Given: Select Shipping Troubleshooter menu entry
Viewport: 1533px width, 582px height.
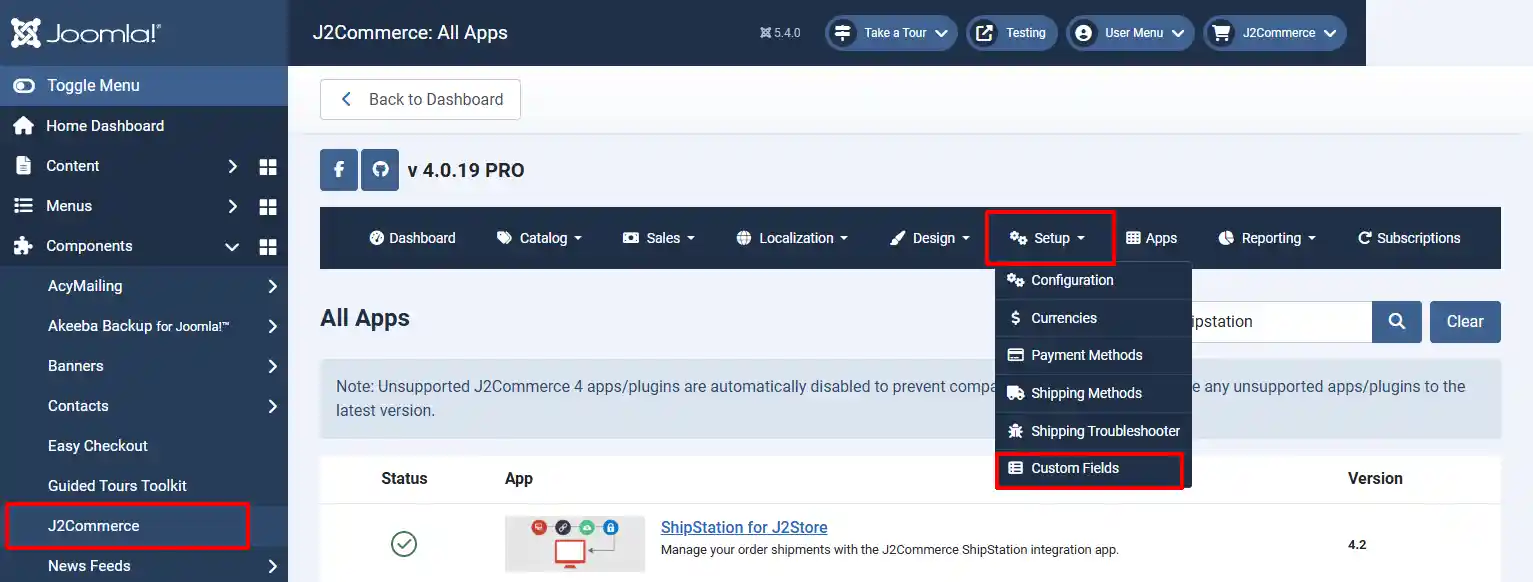Looking at the screenshot, I should point(1093,431).
